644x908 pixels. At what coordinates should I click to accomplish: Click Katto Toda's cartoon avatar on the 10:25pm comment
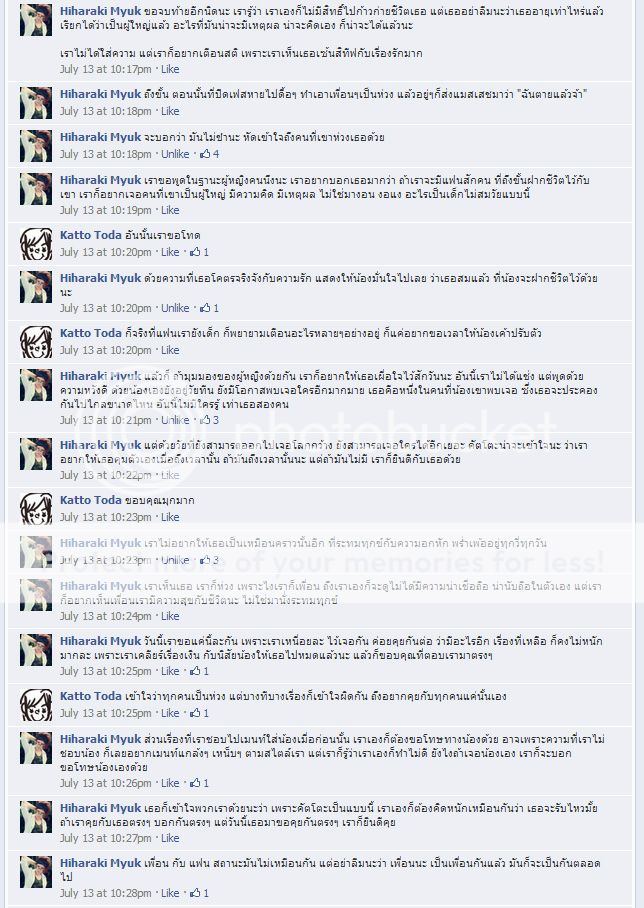36,705
